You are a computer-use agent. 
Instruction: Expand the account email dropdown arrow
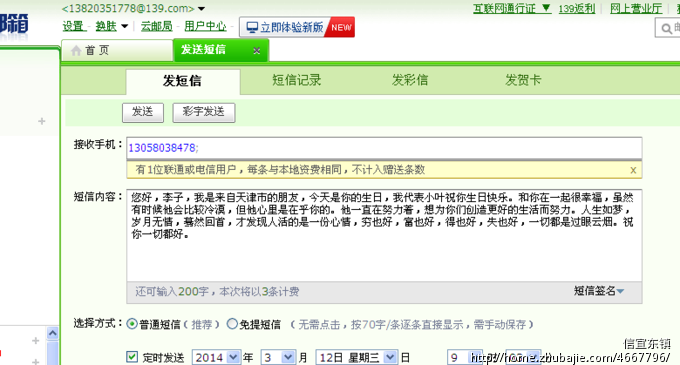201,9
